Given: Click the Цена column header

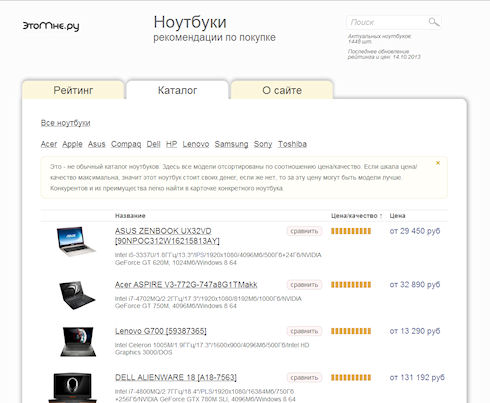Looking at the screenshot, I should pyautogui.click(x=397, y=216).
